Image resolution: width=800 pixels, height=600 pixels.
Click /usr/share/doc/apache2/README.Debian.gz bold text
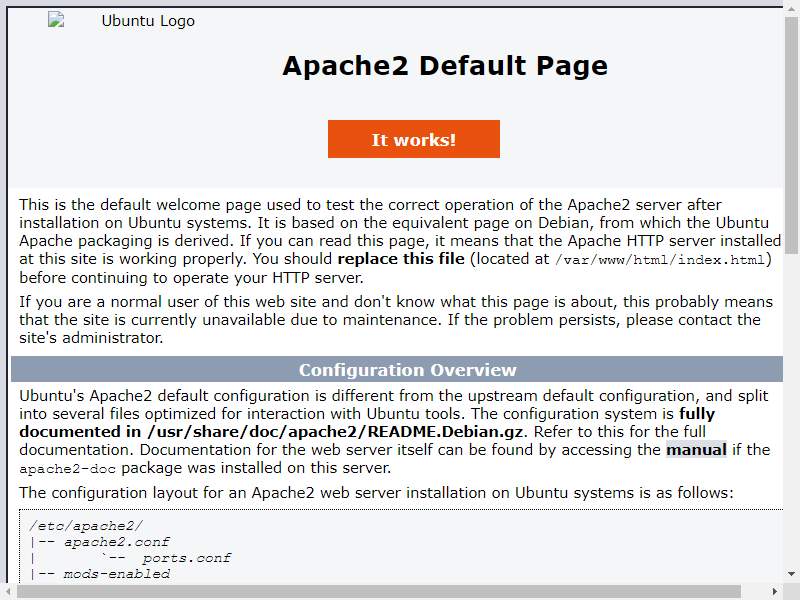(335, 432)
